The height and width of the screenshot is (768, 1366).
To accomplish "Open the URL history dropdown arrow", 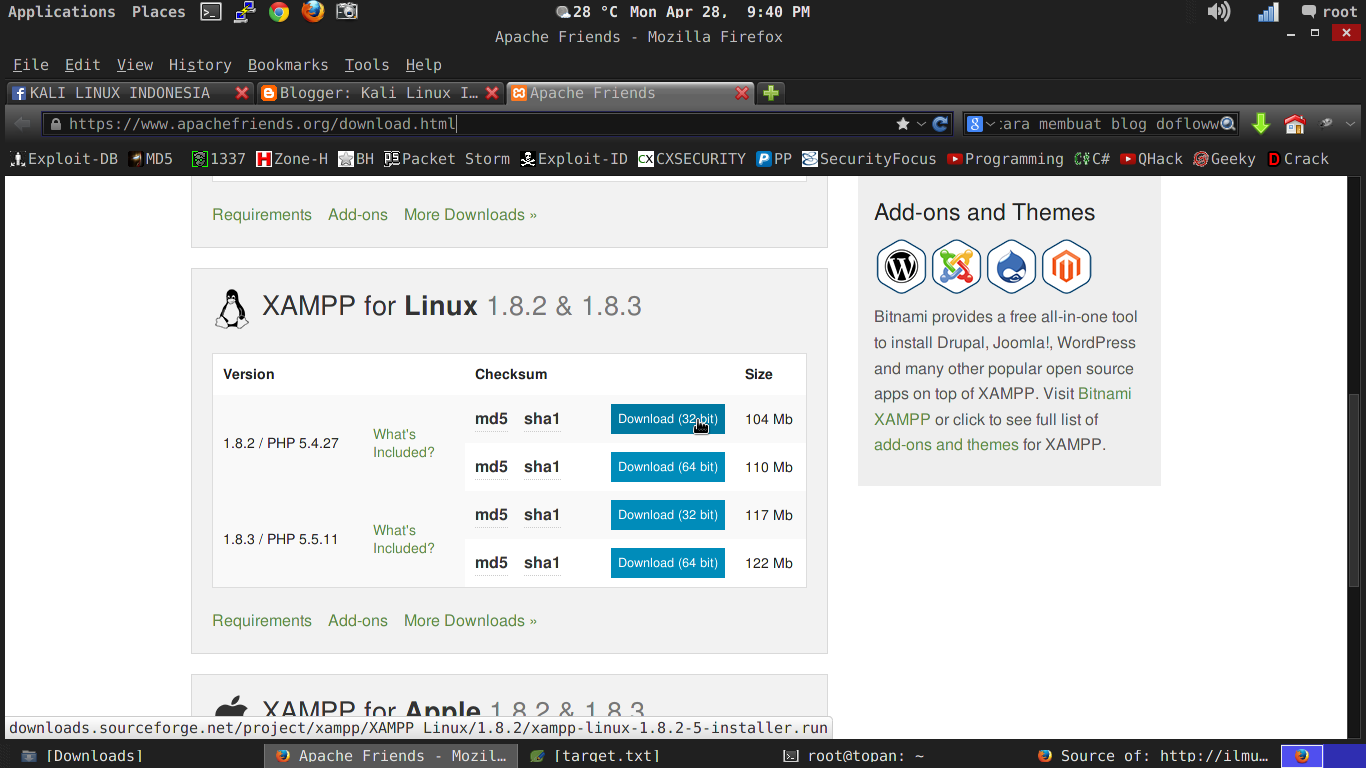I will 921,124.
